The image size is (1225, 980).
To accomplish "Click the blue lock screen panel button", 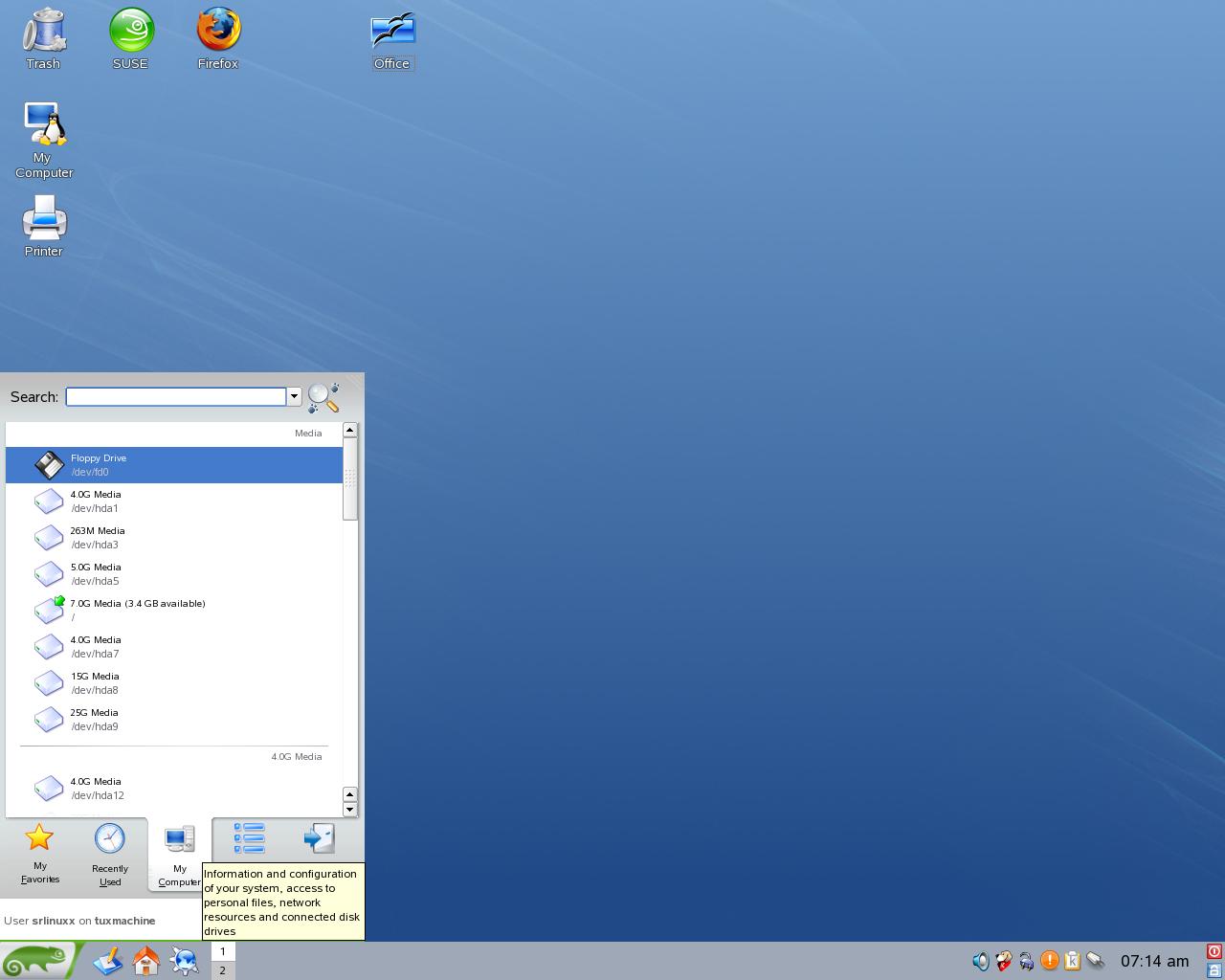I will [1214, 969].
